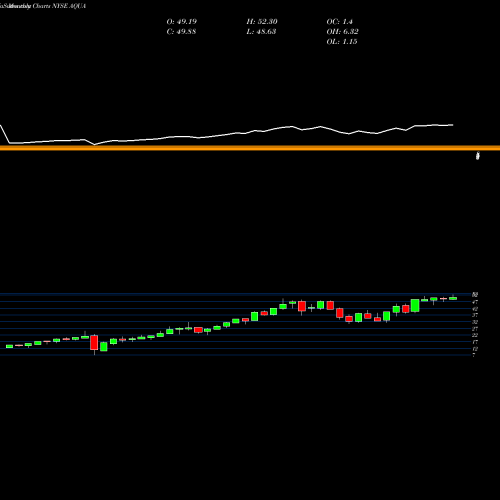Click the OC: 1.4 reading
This screenshot has height=500, width=500.
[x=340, y=22]
